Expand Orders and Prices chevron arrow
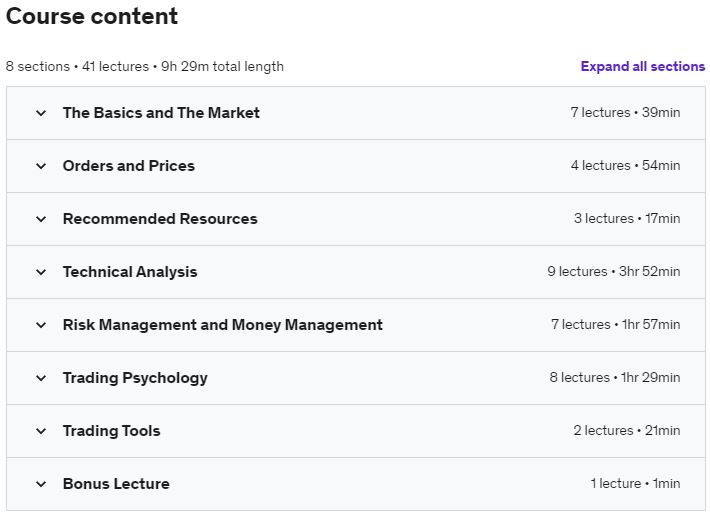Screen dimensions: 710x514 pos(41,166)
